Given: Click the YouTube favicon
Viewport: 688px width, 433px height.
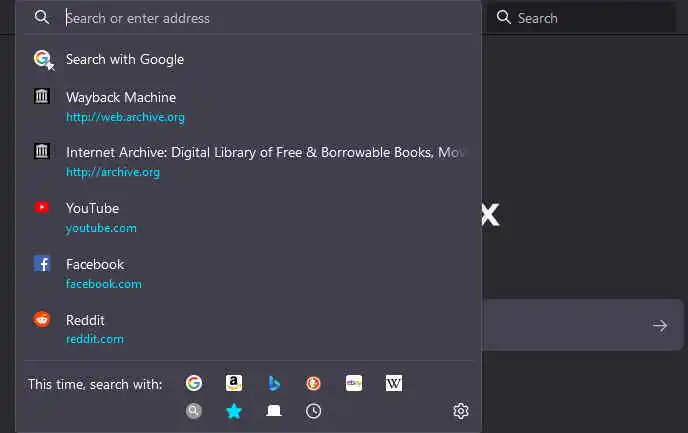Looking at the screenshot, I should 42,207.
